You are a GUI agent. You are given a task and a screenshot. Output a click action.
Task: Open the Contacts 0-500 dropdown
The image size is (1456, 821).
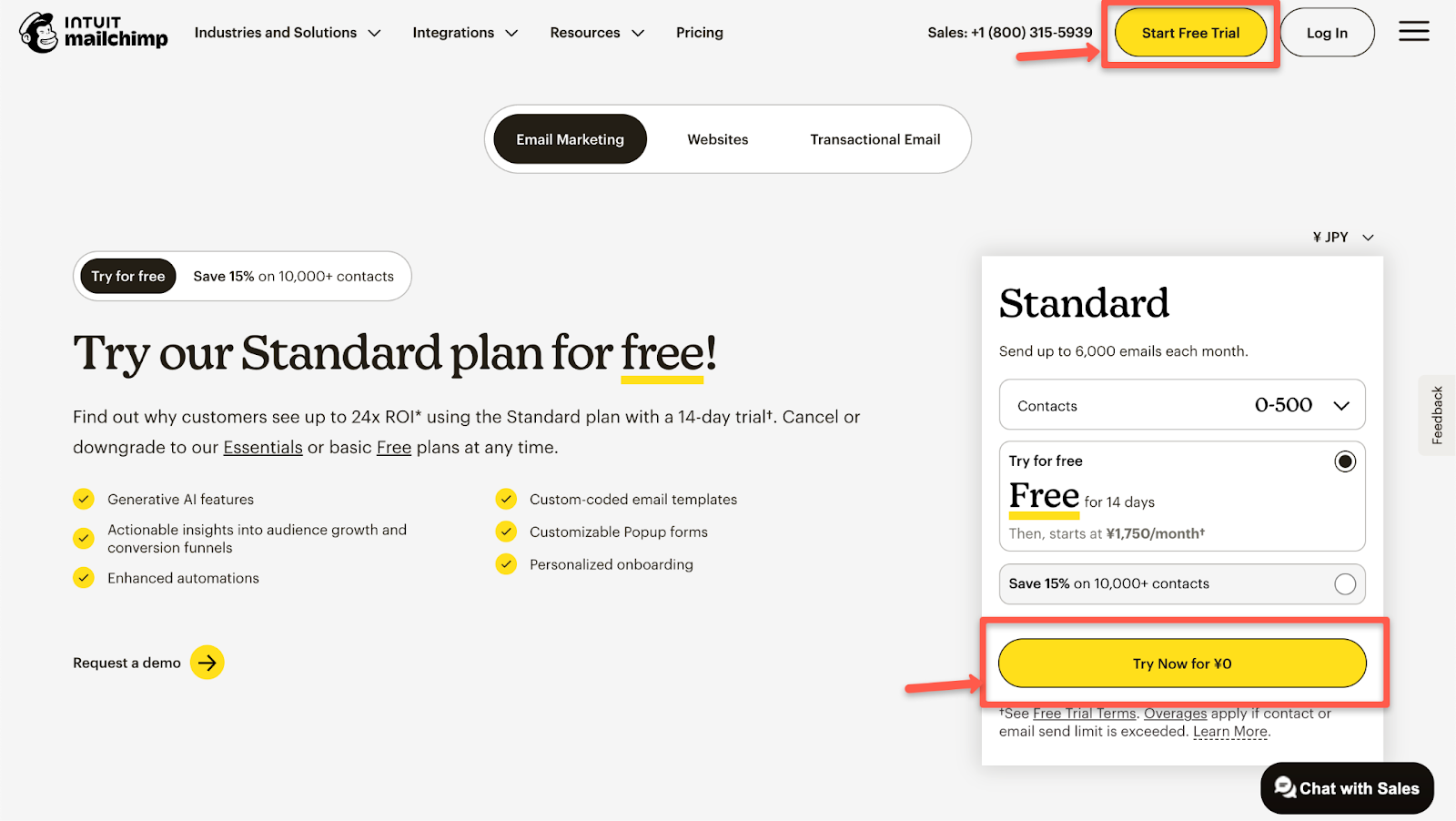tap(1181, 405)
